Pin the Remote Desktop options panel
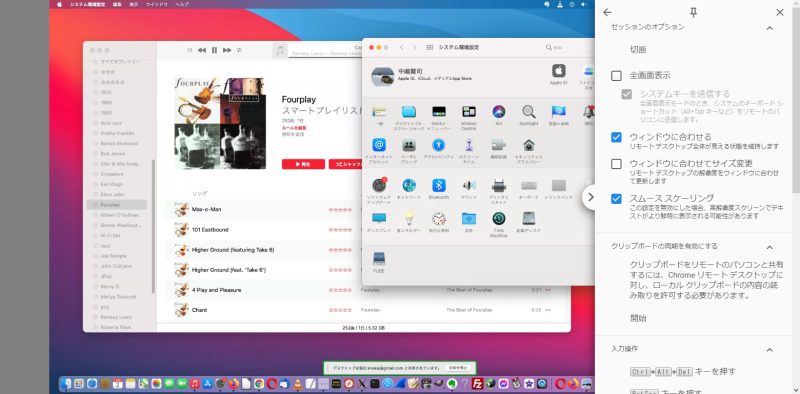 point(693,13)
